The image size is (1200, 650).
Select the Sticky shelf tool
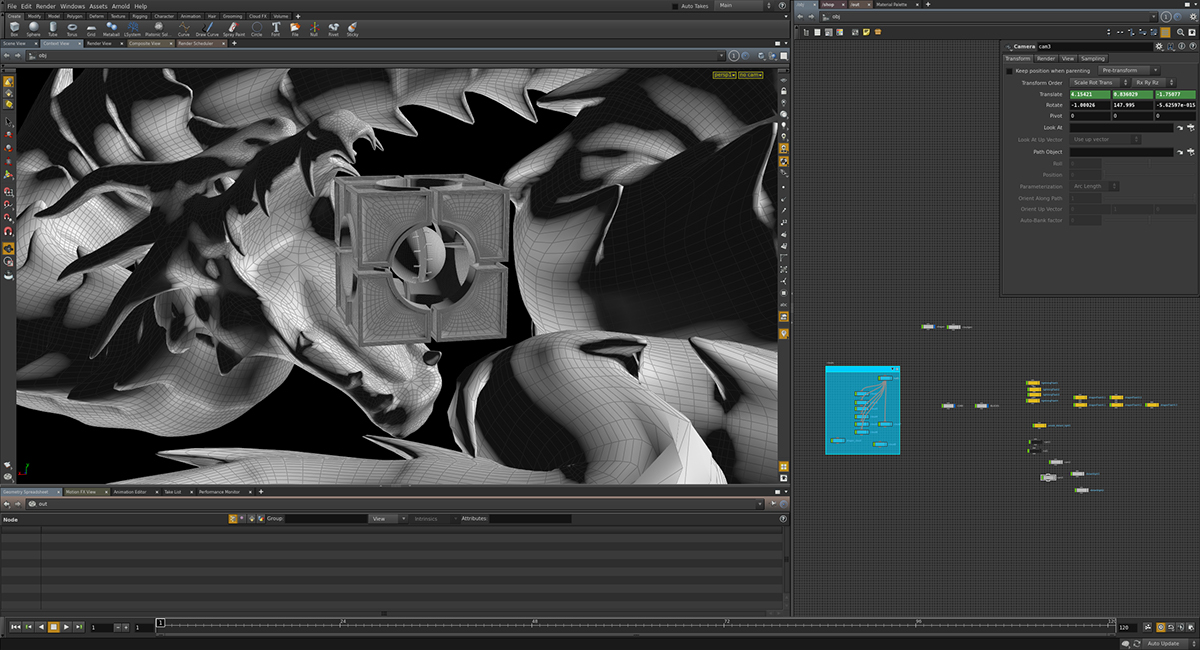(353, 28)
